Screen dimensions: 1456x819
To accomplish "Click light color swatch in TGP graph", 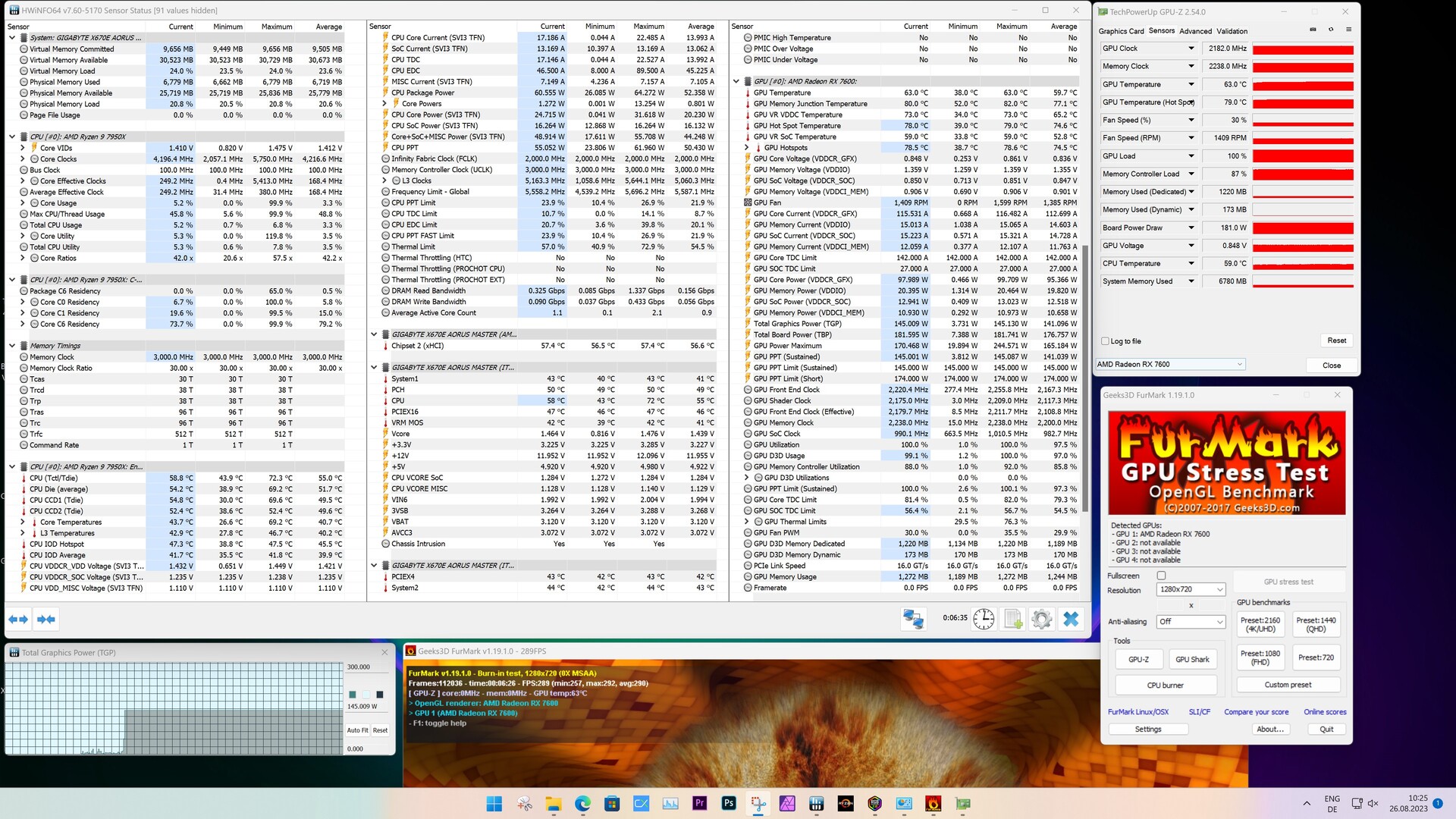I will (x=366, y=694).
